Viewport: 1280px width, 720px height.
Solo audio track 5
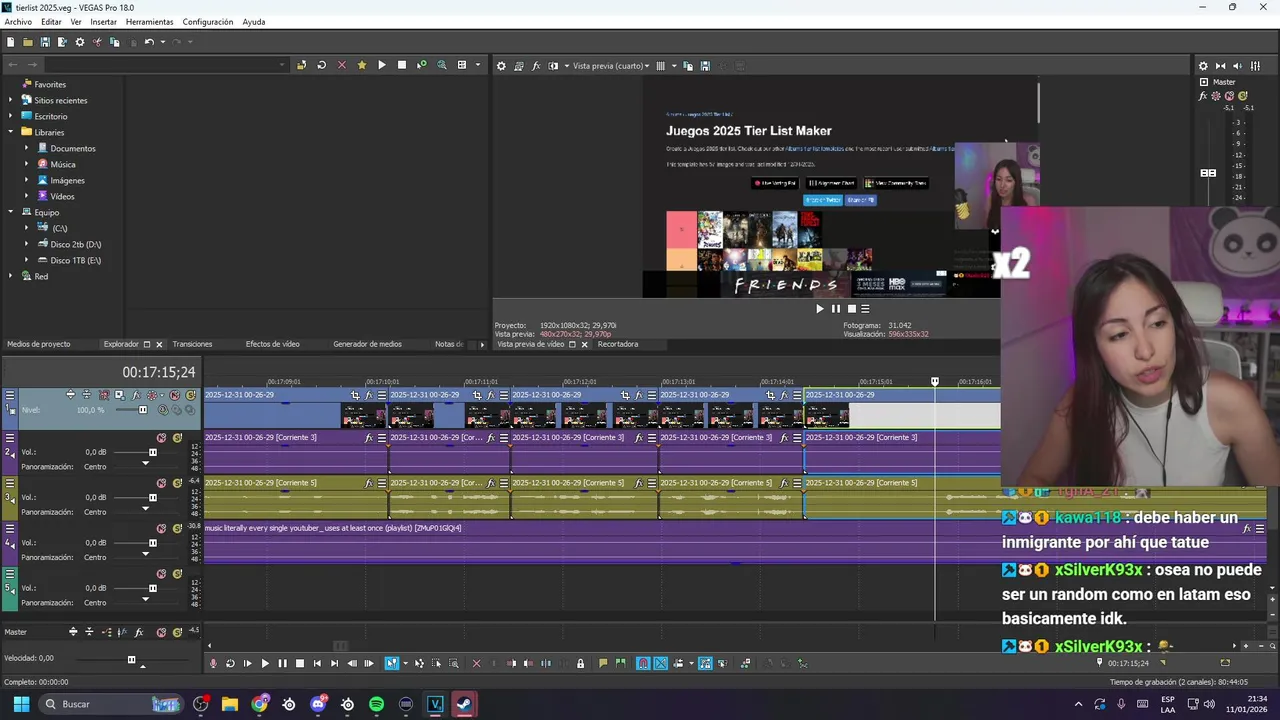177,574
